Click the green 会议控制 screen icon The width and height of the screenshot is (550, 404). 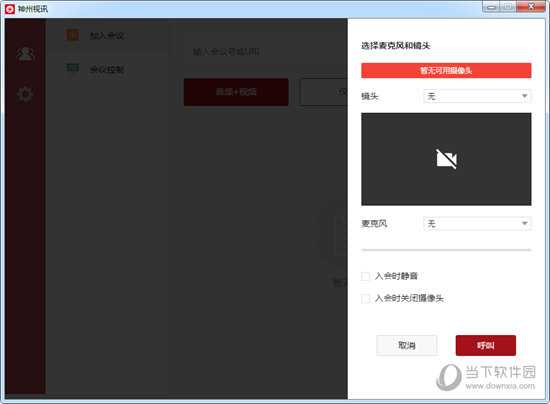coord(73,69)
